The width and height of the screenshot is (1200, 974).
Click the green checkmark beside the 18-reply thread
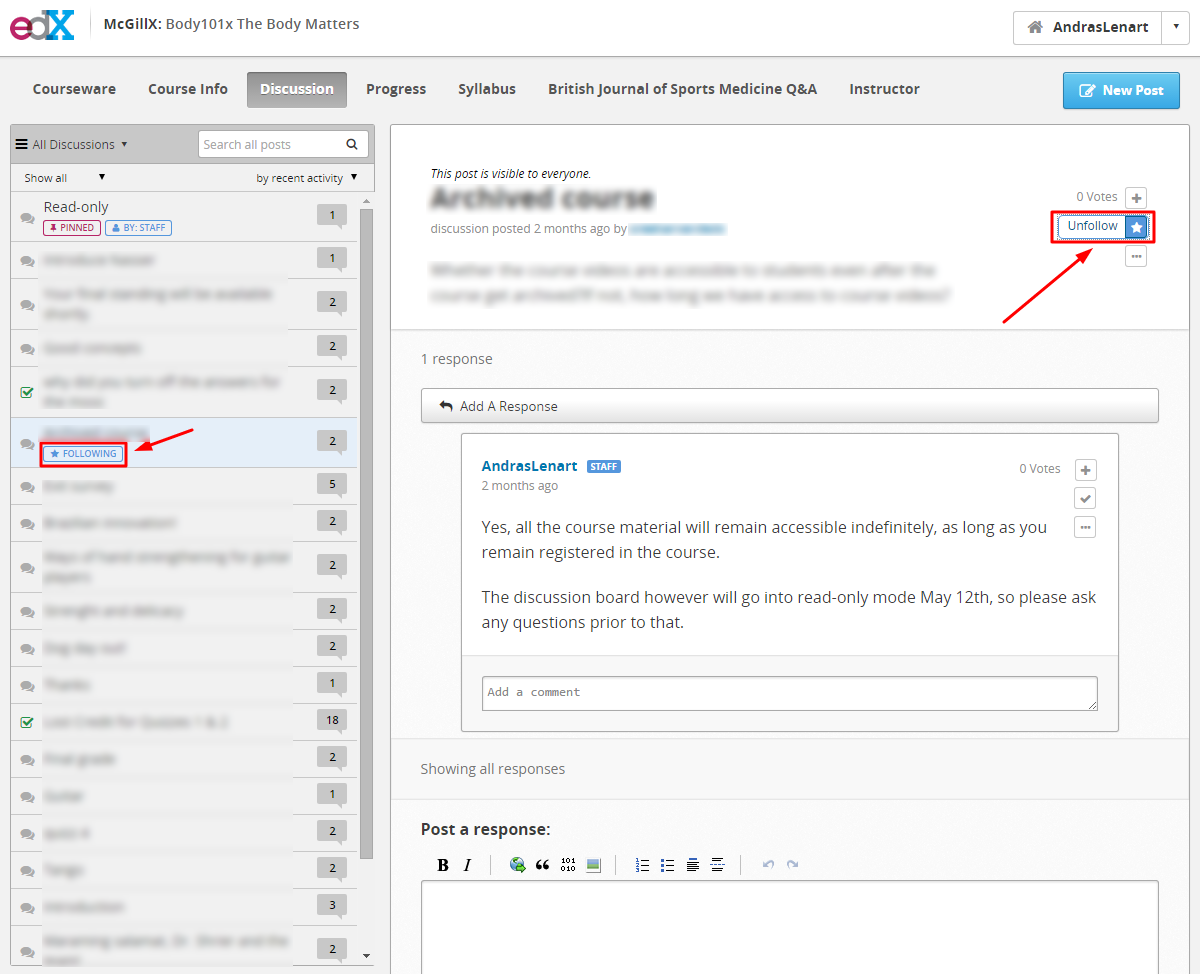coord(27,722)
